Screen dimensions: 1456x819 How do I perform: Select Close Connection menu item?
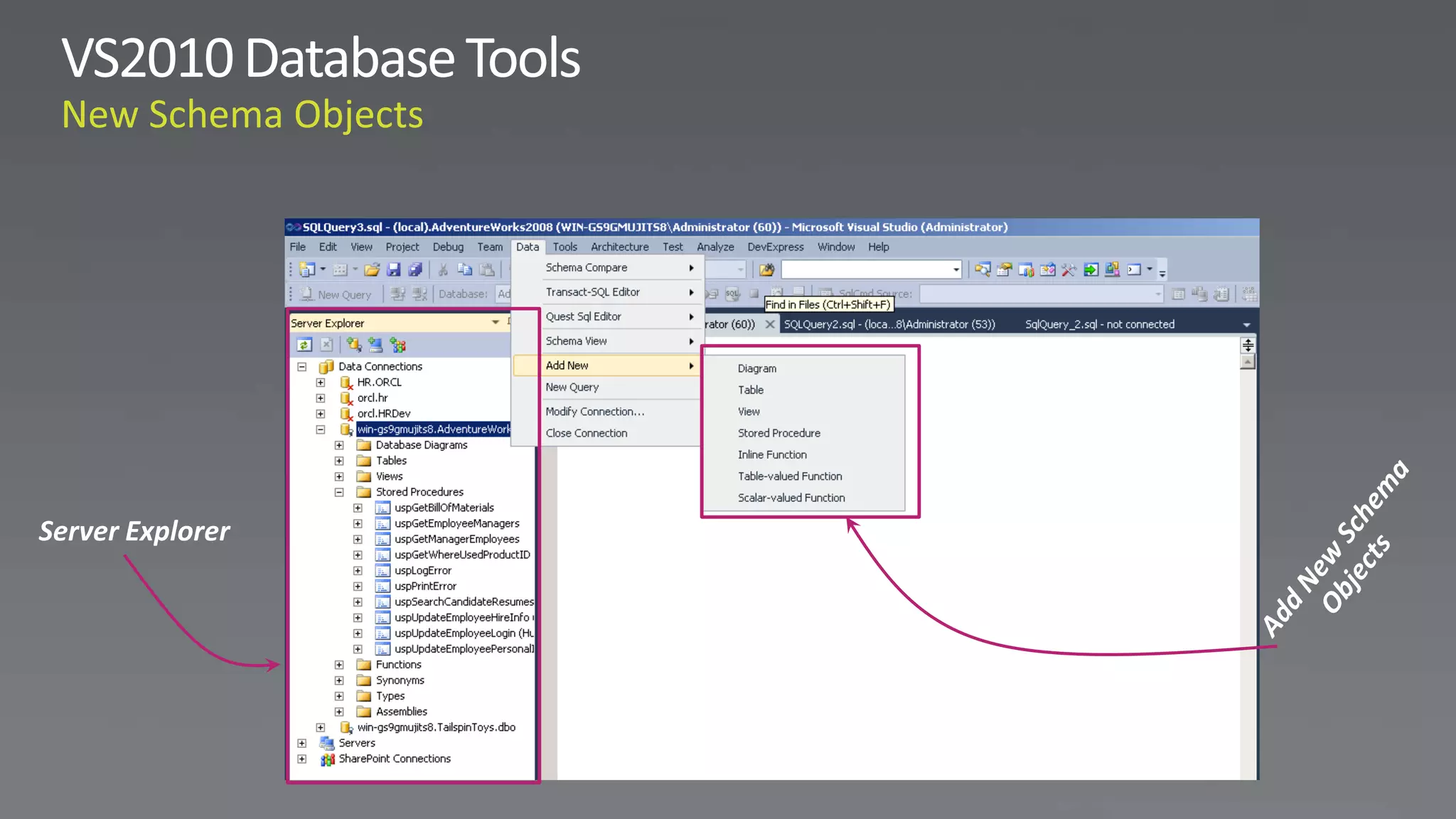point(609,433)
